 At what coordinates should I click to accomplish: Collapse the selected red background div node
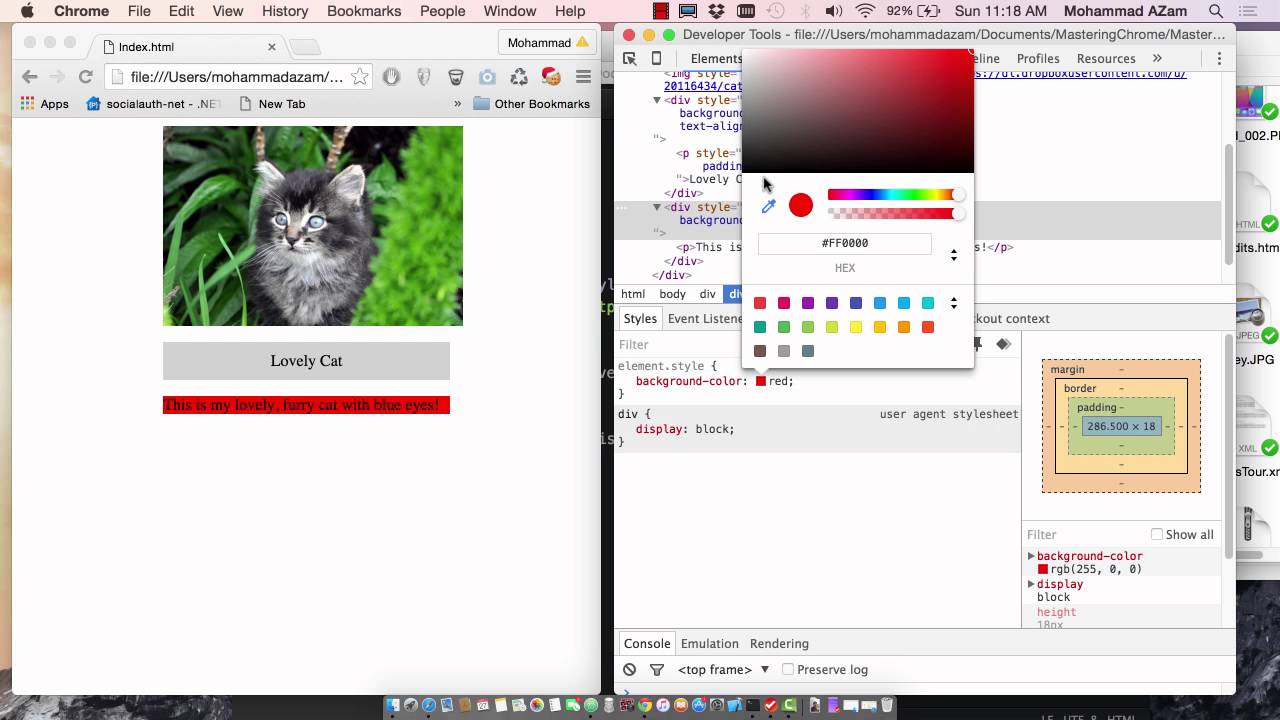tap(657, 207)
